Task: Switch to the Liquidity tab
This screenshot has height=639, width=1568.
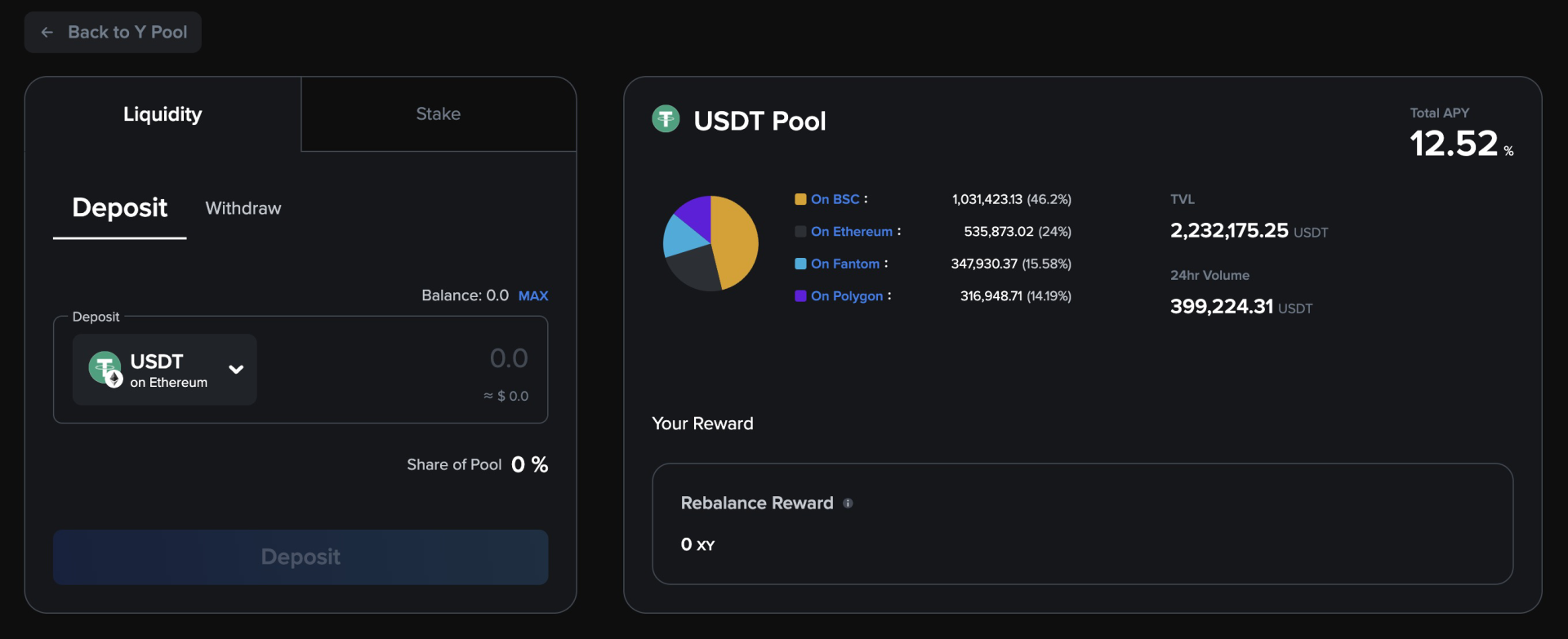Action: point(163,114)
